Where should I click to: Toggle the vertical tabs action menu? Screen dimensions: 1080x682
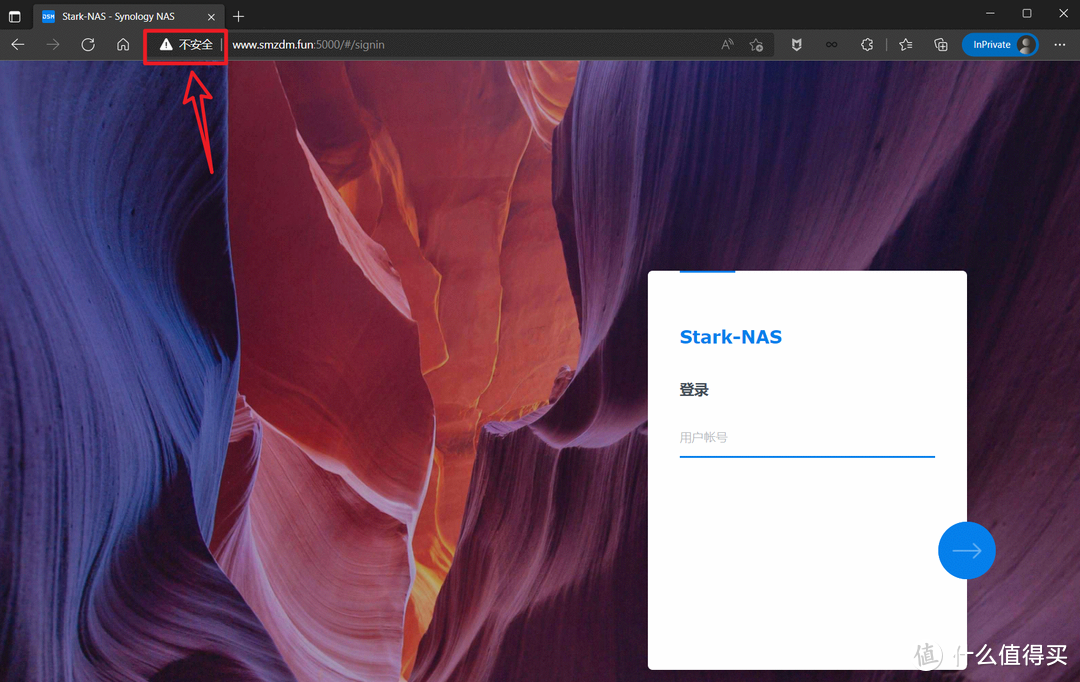[x=14, y=17]
